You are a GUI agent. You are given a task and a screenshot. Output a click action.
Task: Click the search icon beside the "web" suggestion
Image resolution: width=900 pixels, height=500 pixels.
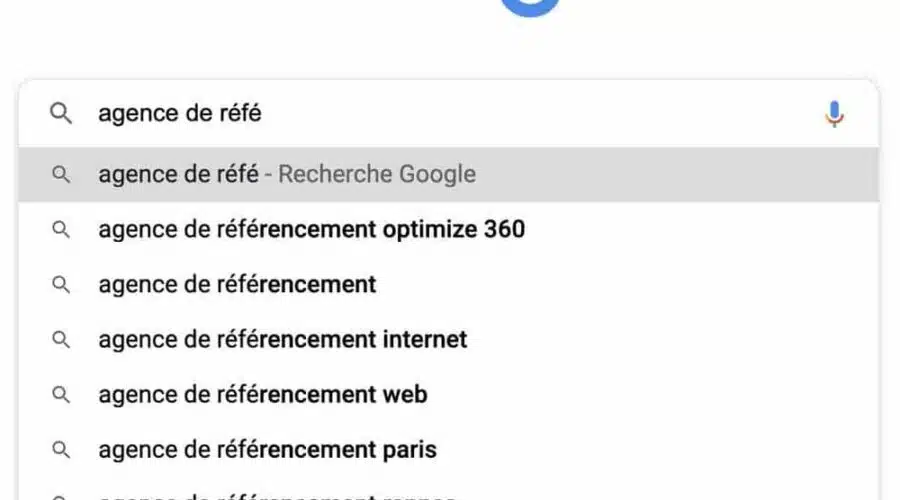coord(61,395)
